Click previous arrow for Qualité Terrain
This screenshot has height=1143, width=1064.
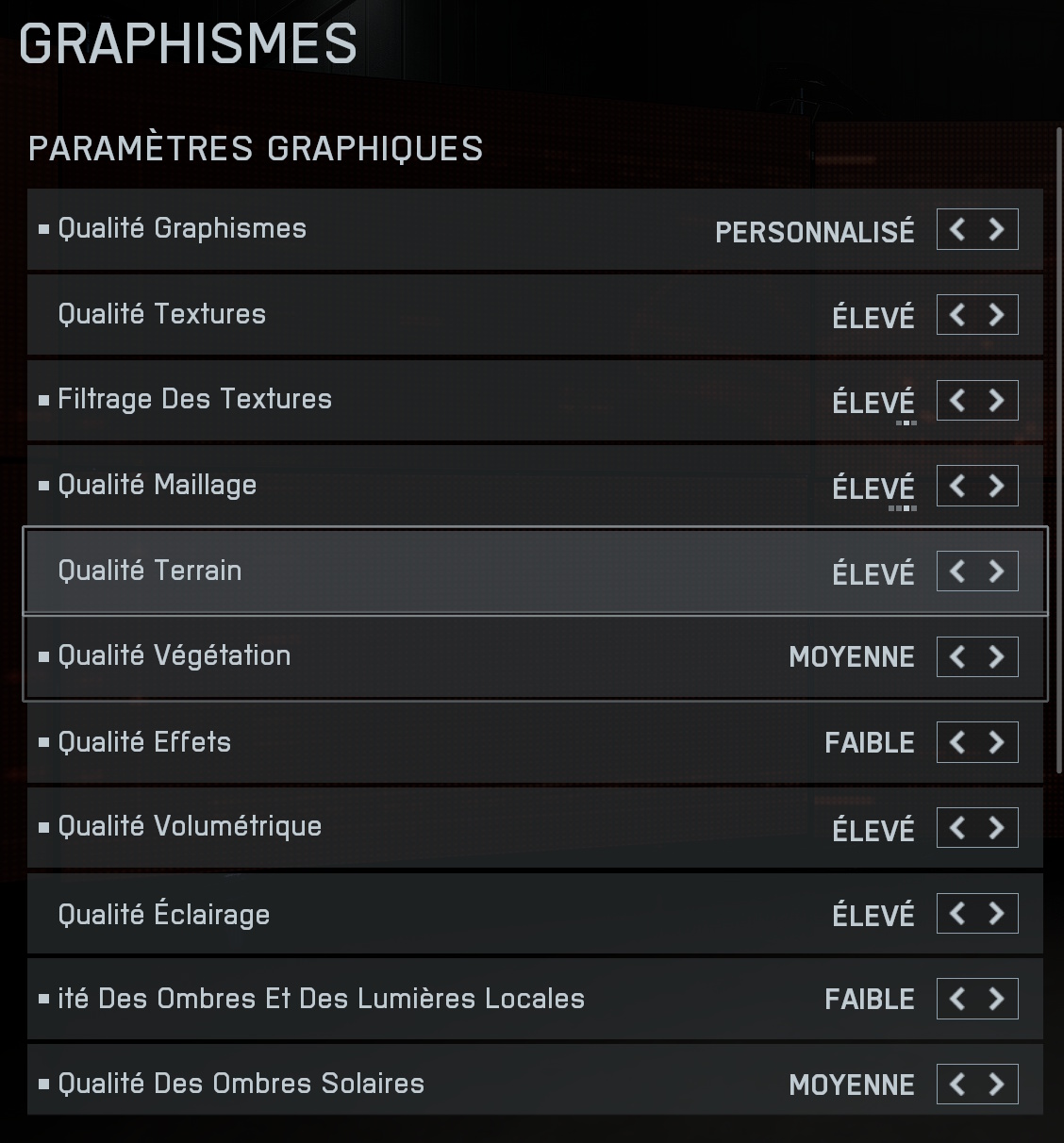(957, 571)
